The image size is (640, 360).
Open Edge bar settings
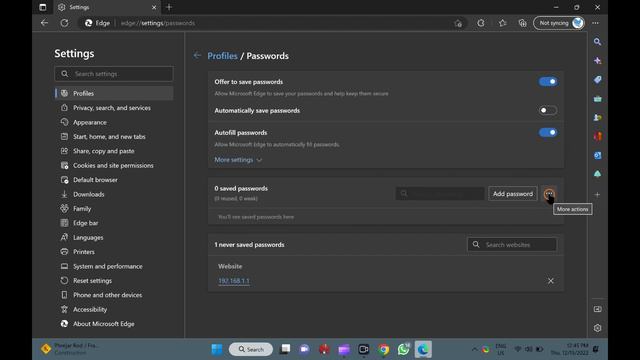coord(85,223)
